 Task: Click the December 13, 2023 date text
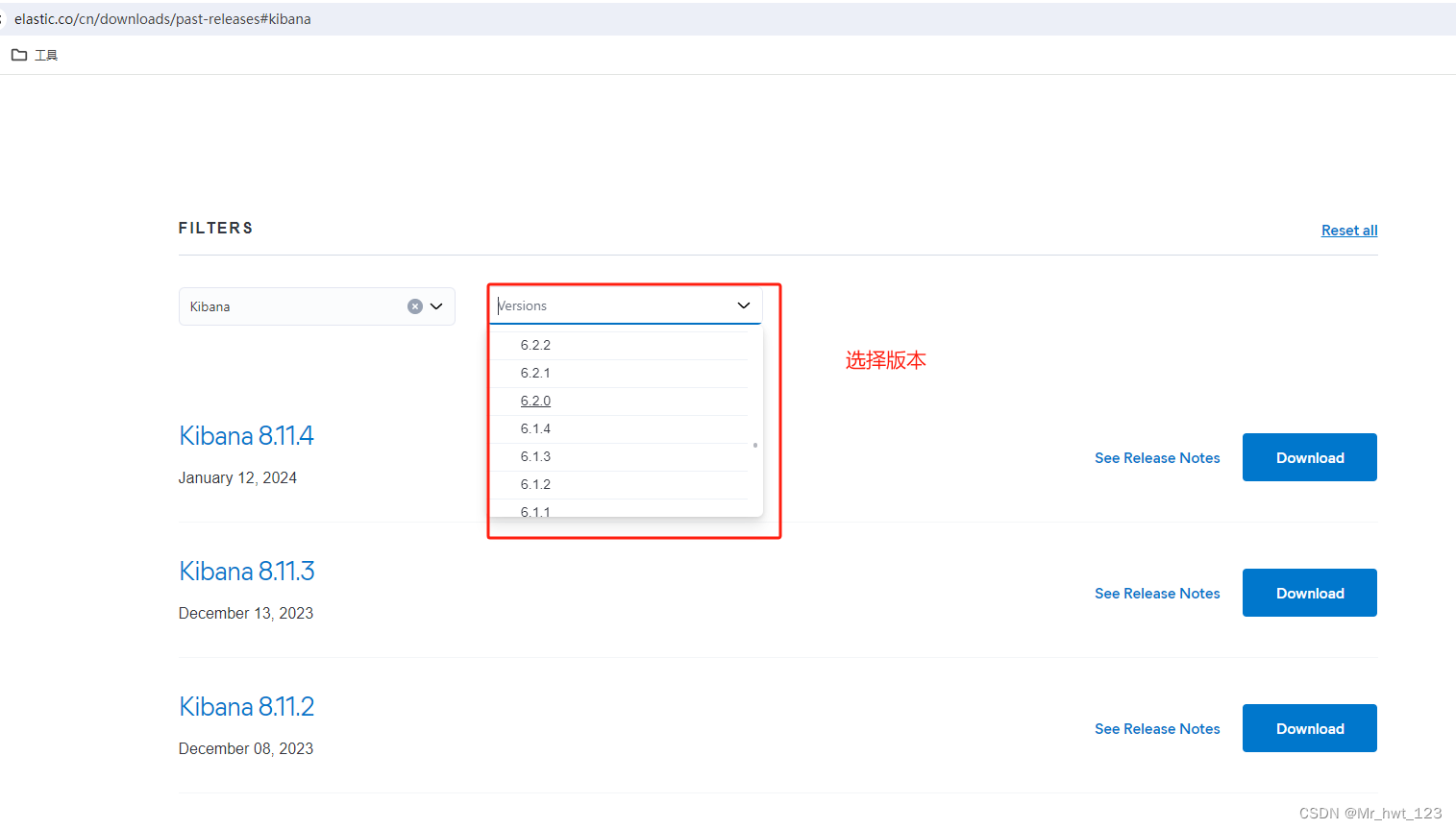(x=246, y=614)
